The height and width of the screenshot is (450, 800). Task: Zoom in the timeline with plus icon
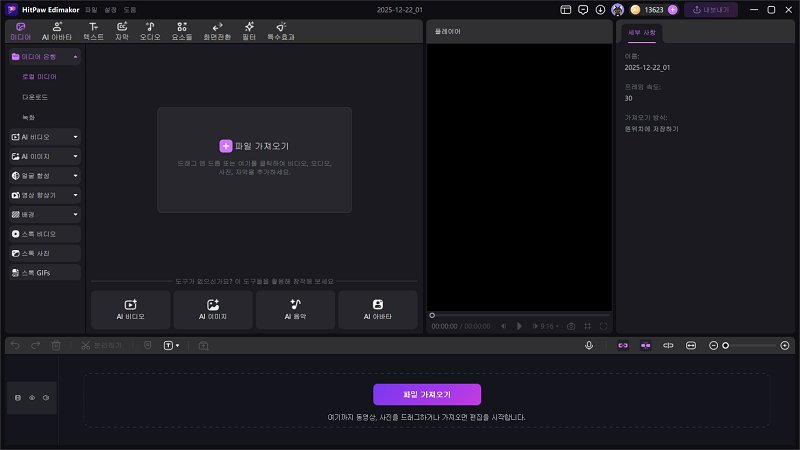(785, 345)
